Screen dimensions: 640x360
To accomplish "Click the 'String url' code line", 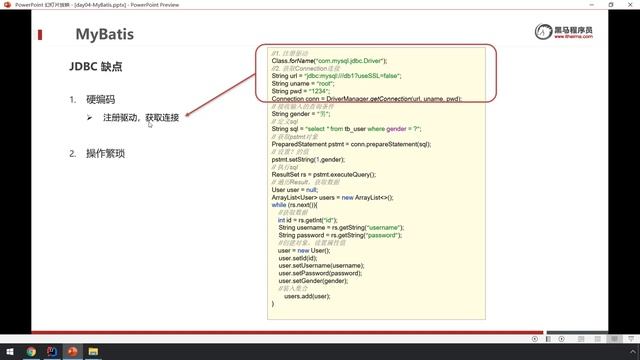I will (x=336, y=76).
